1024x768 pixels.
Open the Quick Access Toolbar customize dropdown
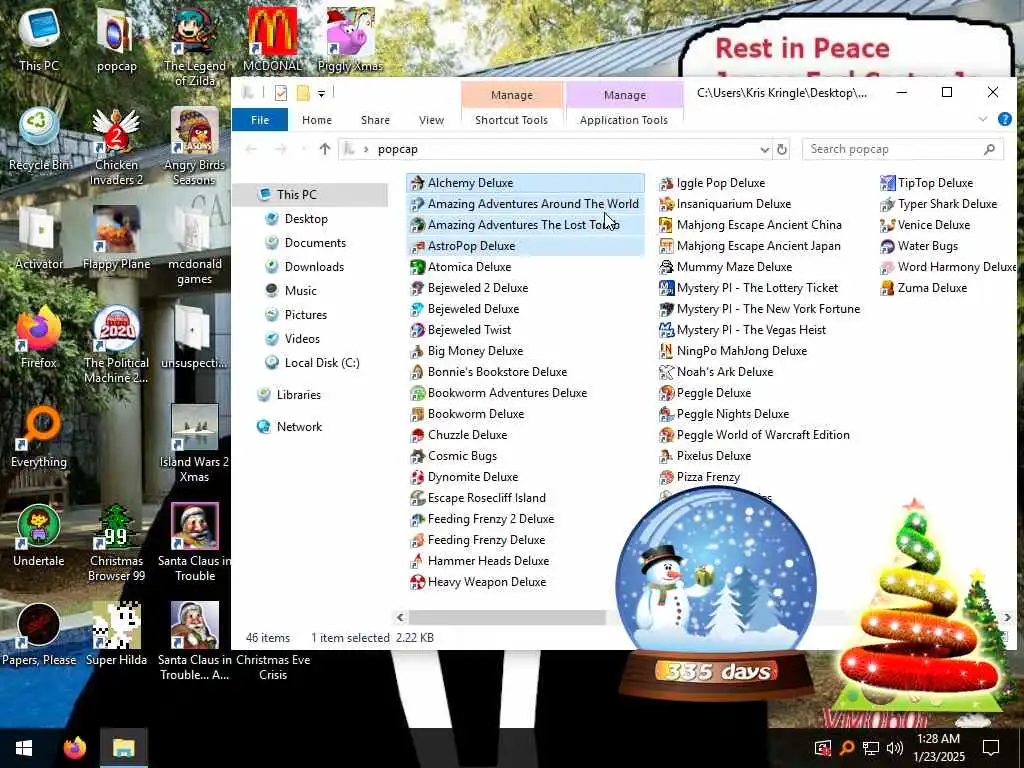[321, 93]
